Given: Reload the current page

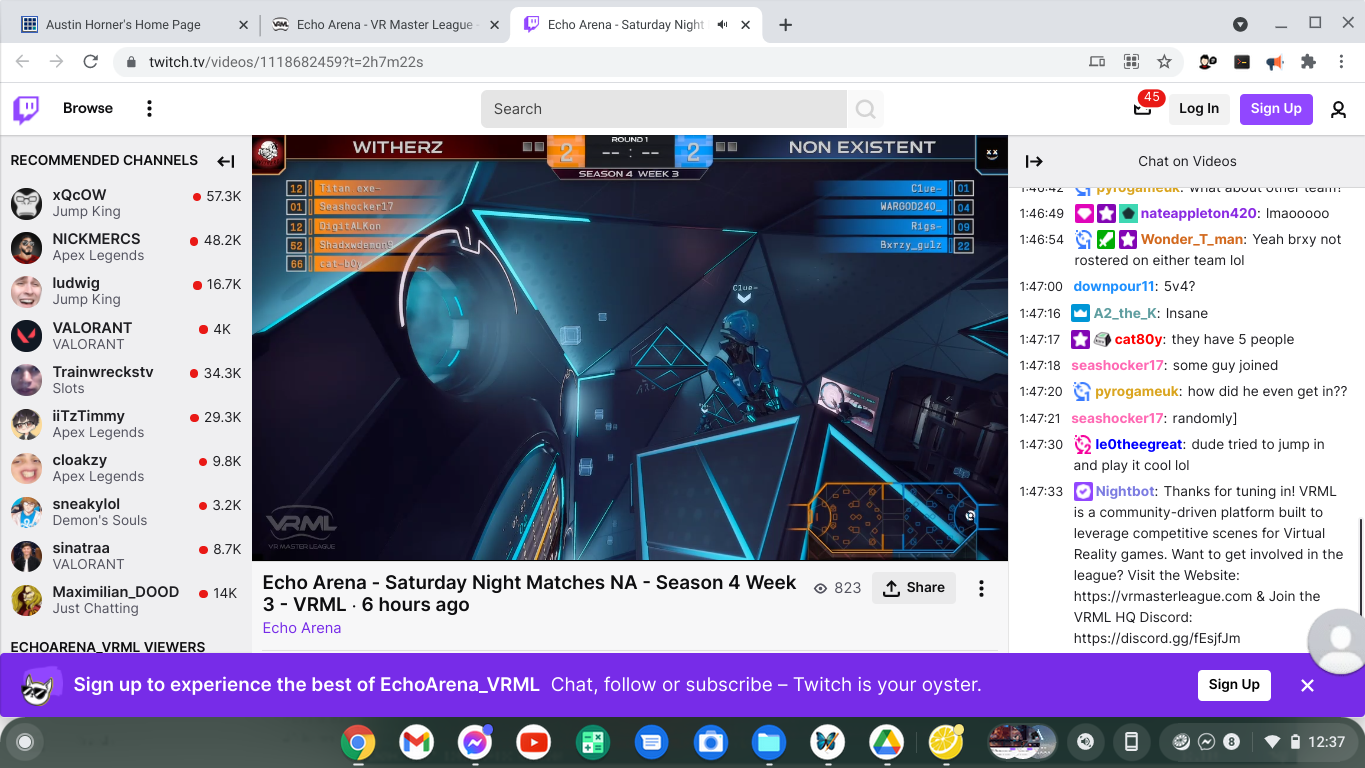Looking at the screenshot, I should [x=90, y=62].
